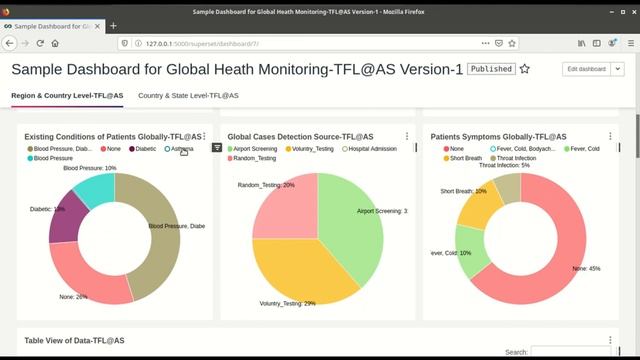Open the Firefox account icon
Viewport: 640px width, 360px height.
612,43
